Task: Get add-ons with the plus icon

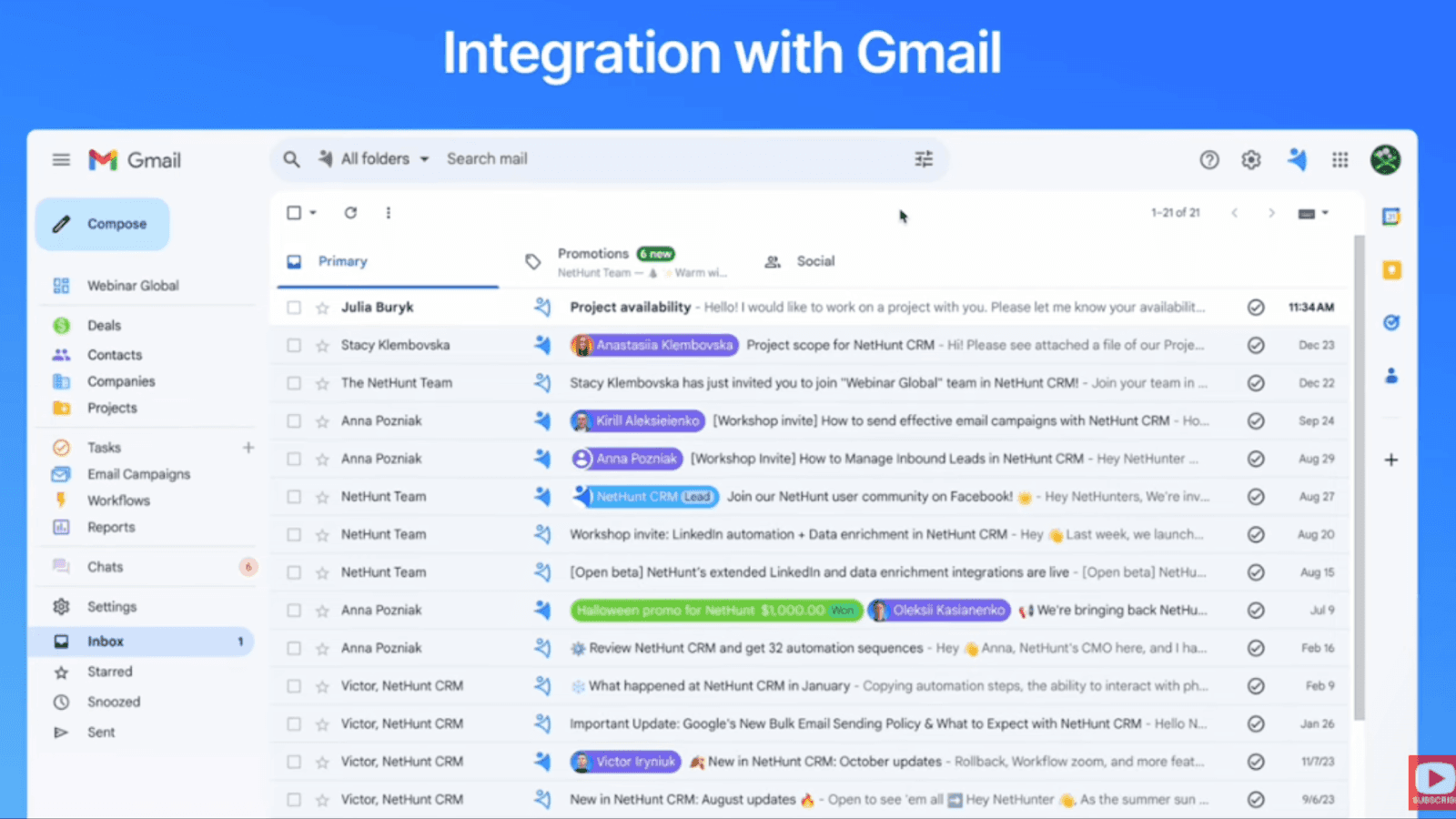Action: coord(1391,460)
